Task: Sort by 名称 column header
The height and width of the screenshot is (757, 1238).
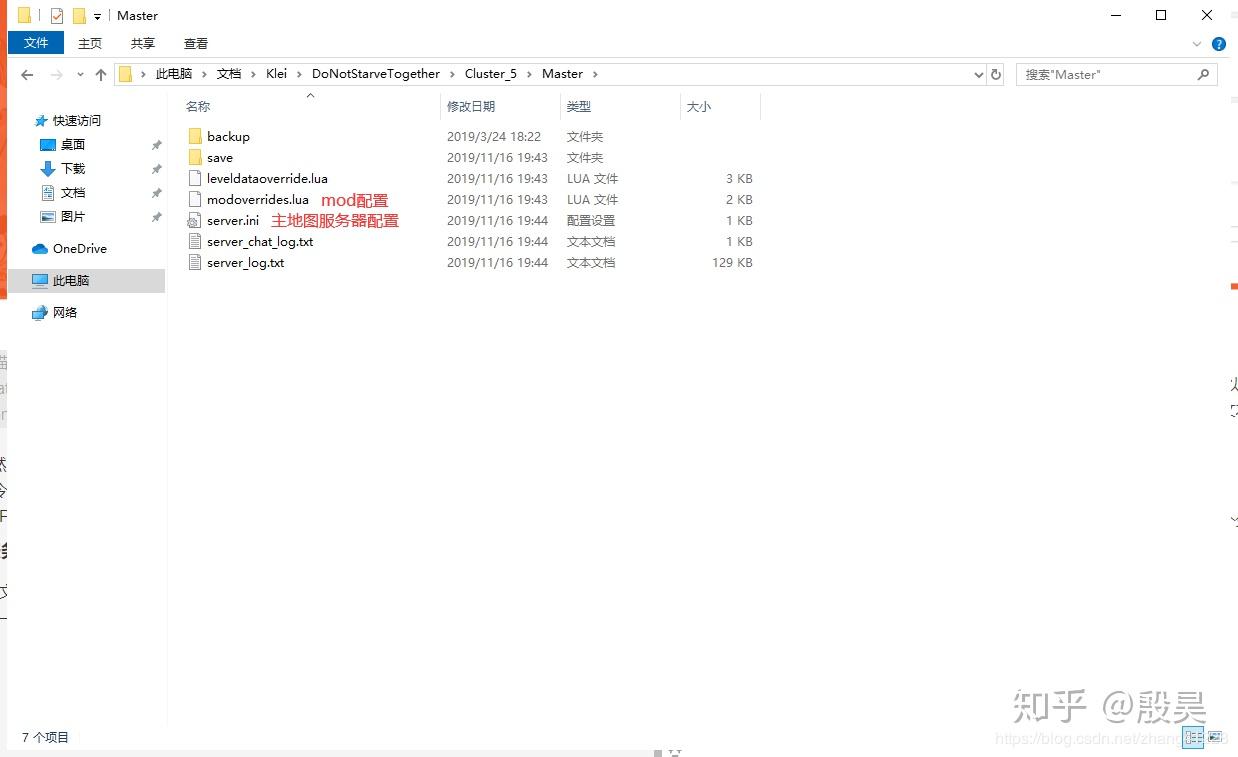Action: point(198,106)
